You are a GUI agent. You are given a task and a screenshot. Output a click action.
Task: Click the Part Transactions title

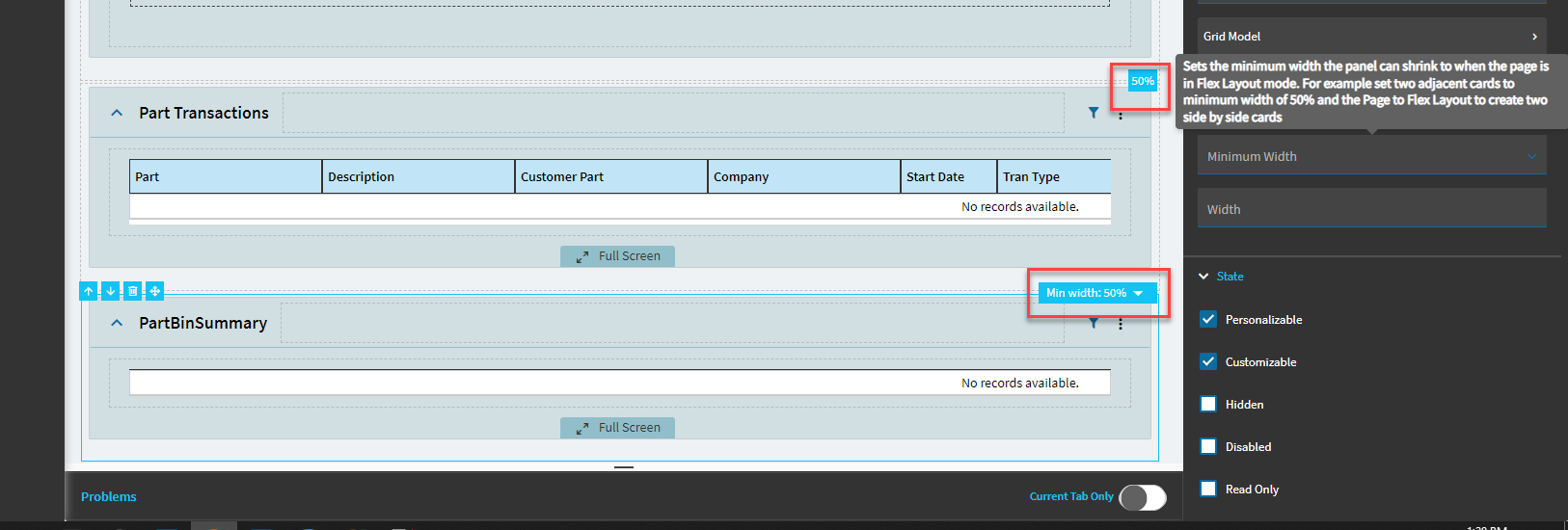pyautogui.click(x=204, y=113)
